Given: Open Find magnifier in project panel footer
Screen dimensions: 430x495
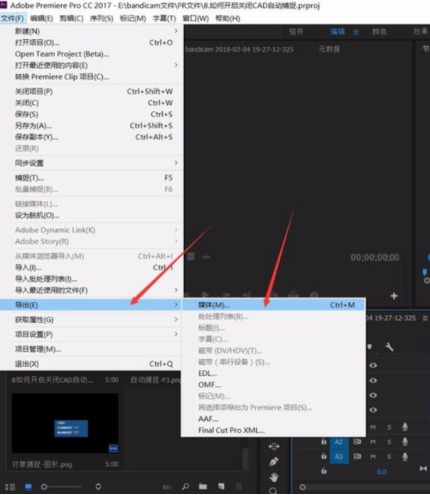Looking at the screenshot, I should (x=186, y=487).
